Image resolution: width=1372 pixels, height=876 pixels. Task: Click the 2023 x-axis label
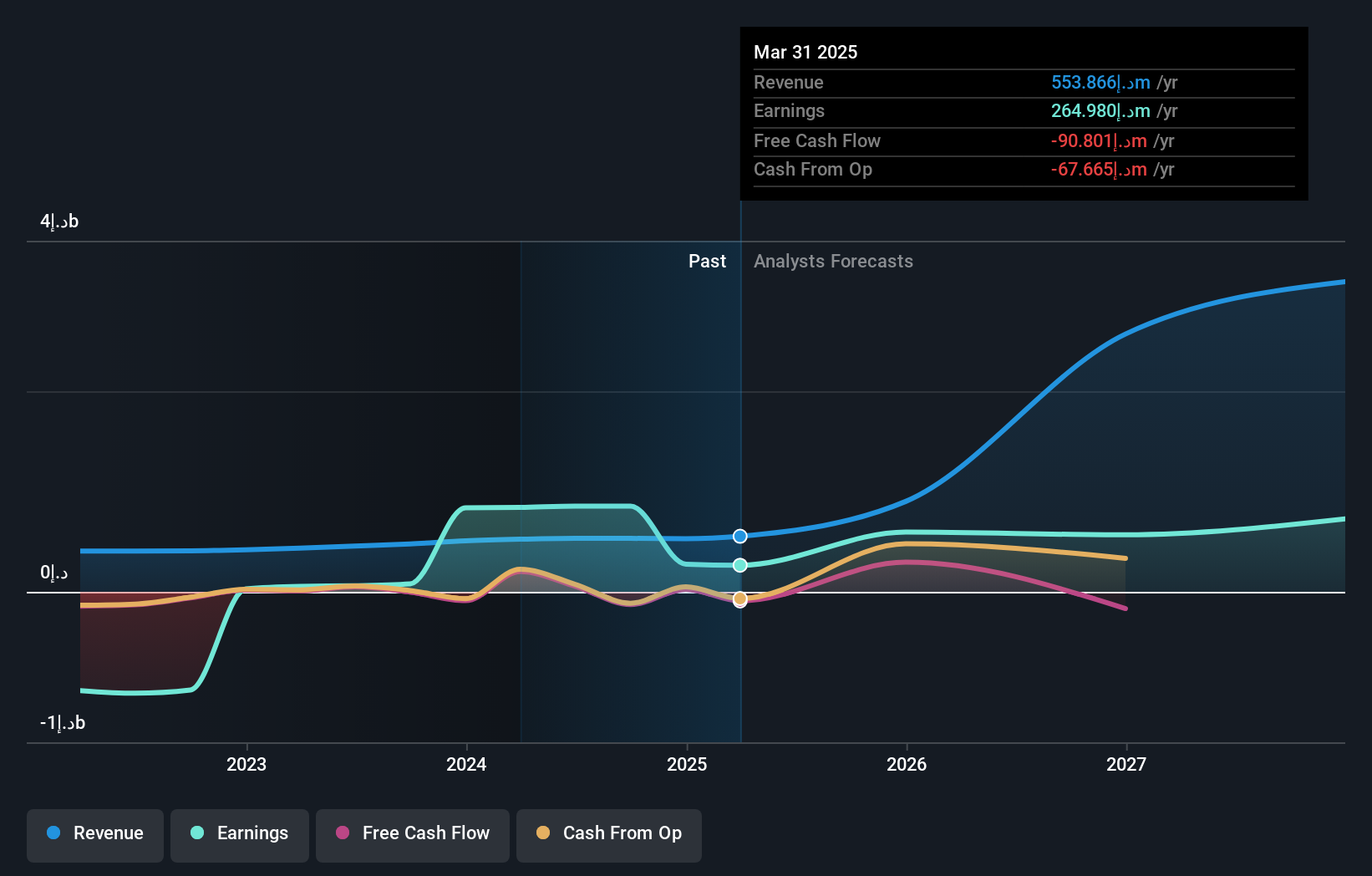tap(246, 764)
